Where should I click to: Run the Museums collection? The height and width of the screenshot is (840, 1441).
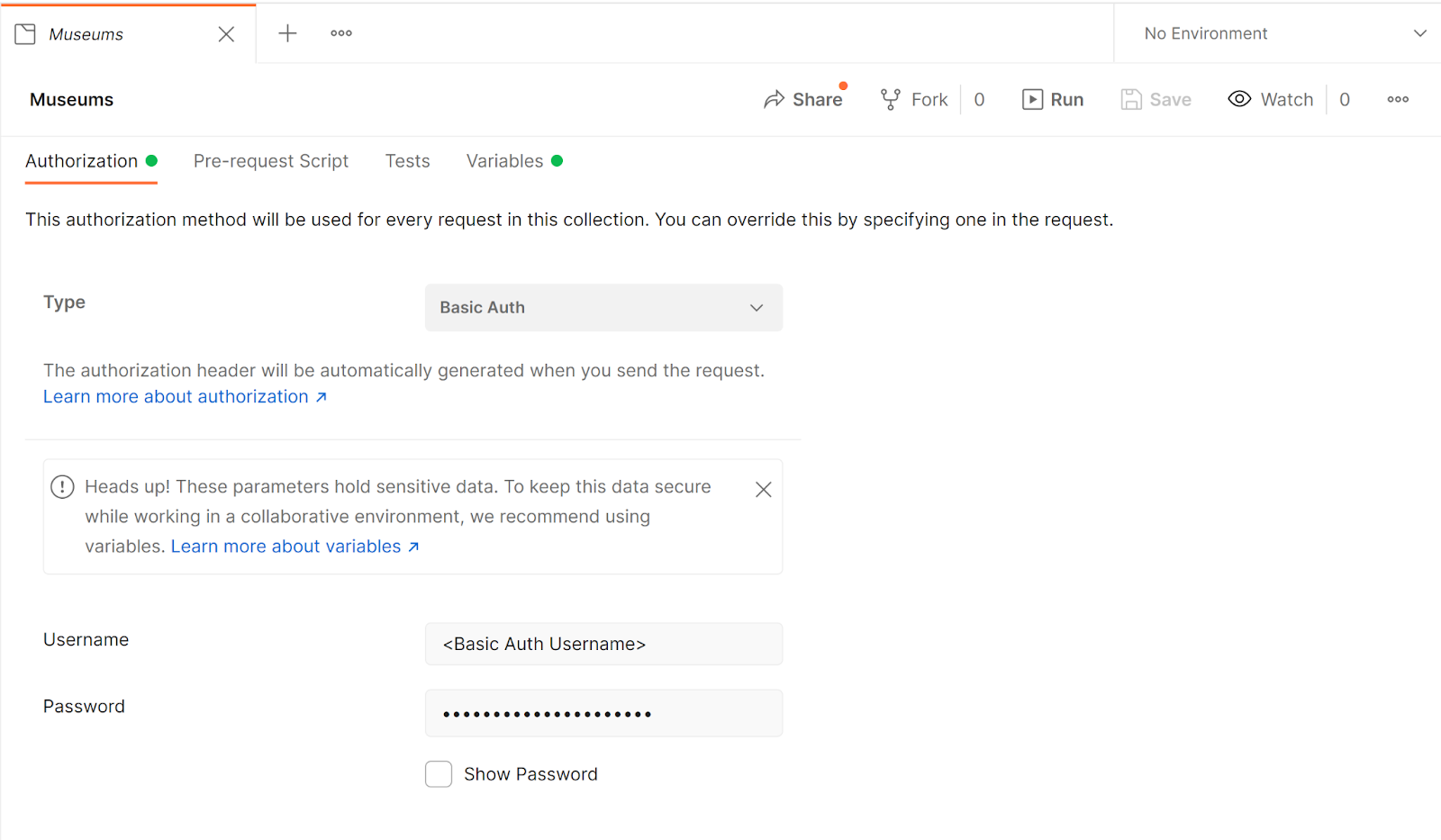click(1053, 99)
